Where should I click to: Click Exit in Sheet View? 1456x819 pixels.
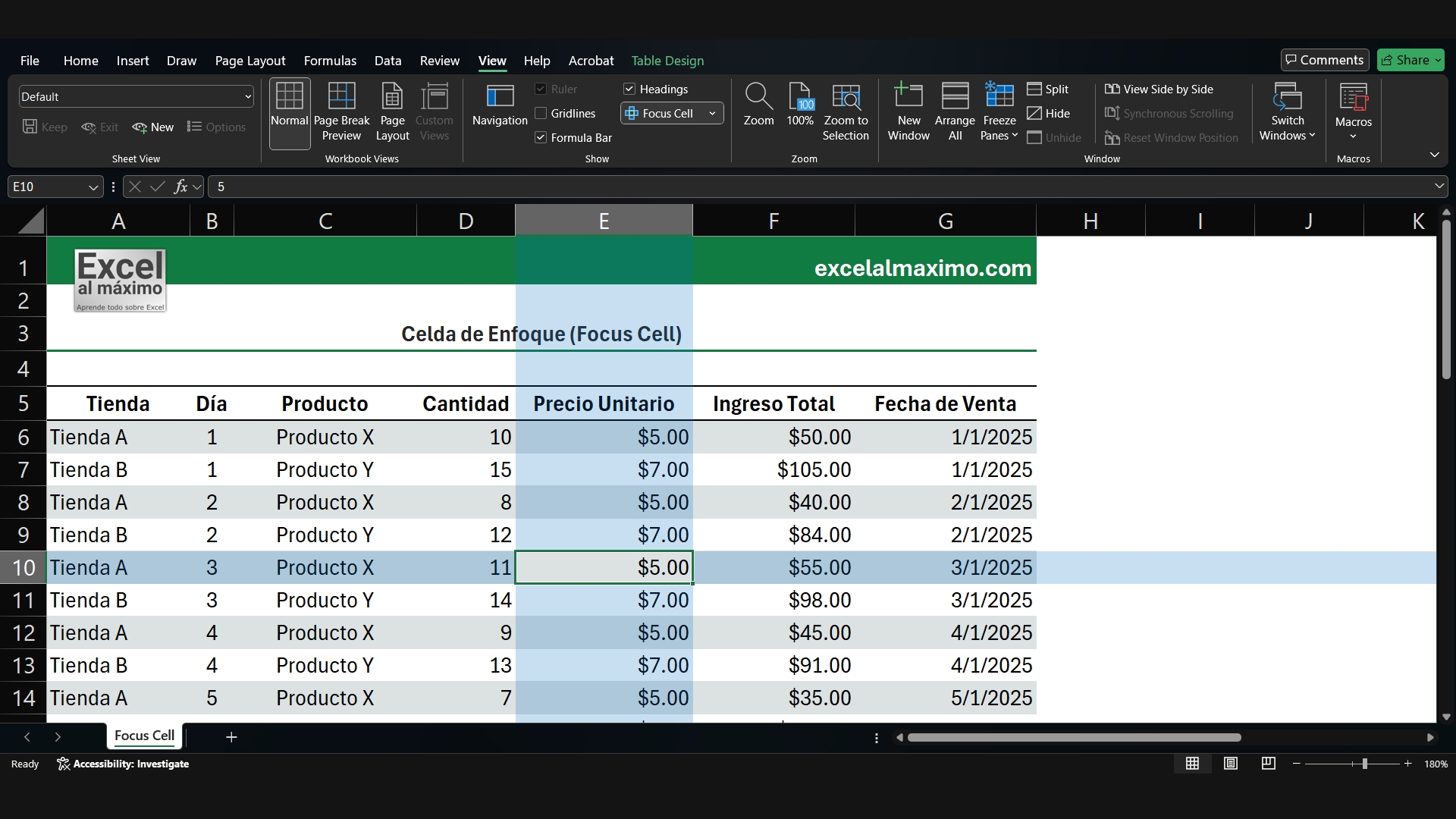(100, 127)
